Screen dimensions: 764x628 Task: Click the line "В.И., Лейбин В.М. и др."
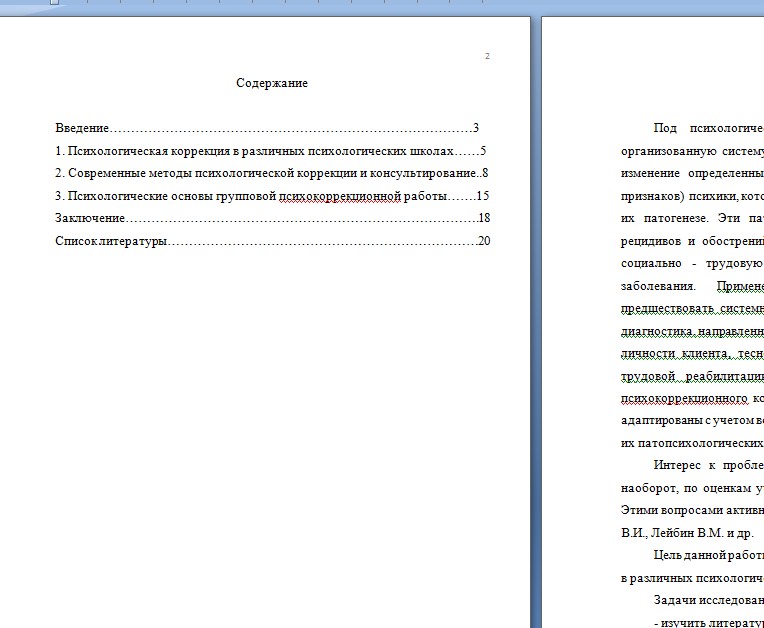tap(688, 533)
